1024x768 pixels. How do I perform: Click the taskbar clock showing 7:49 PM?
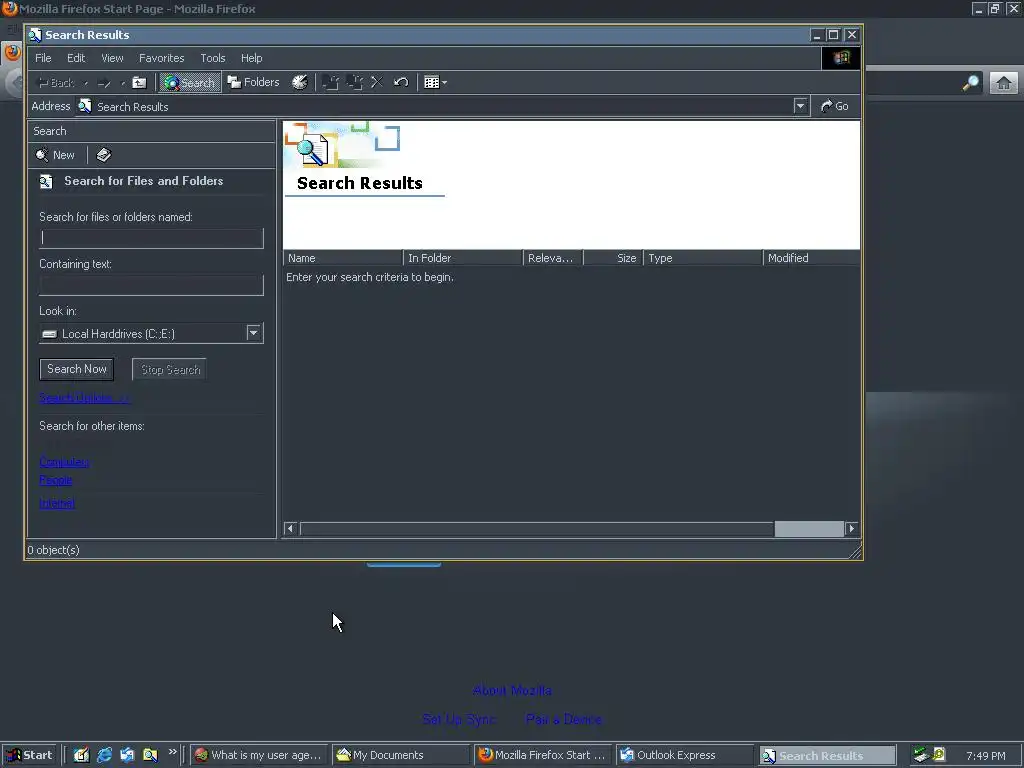coord(985,756)
